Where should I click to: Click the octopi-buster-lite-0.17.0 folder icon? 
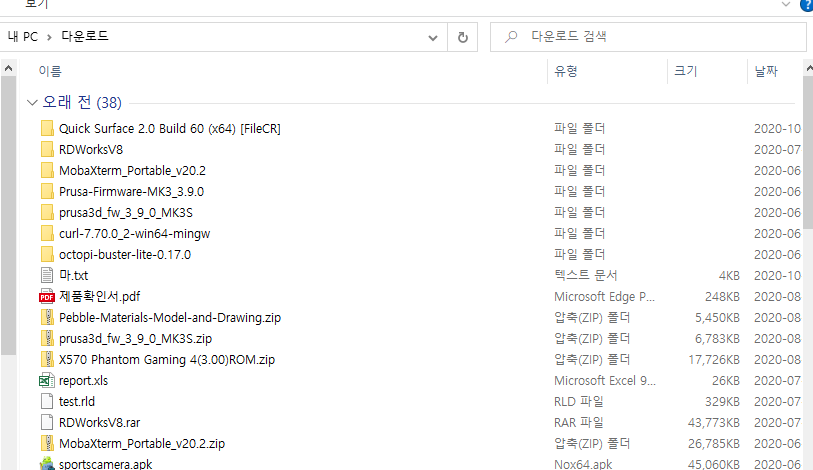pos(47,254)
